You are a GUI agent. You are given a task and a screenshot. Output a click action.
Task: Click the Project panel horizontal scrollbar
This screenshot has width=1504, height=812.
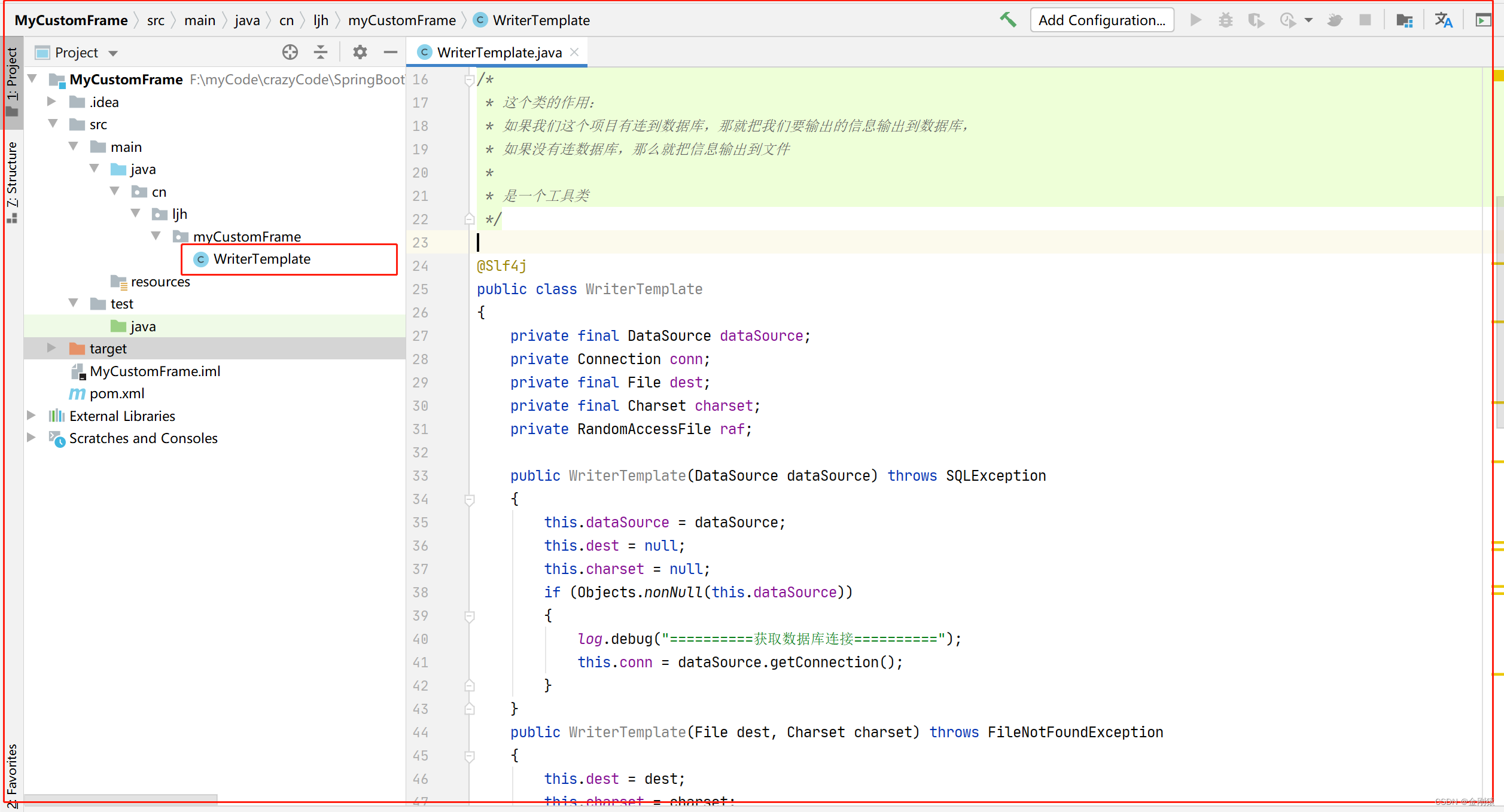(x=120, y=799)
